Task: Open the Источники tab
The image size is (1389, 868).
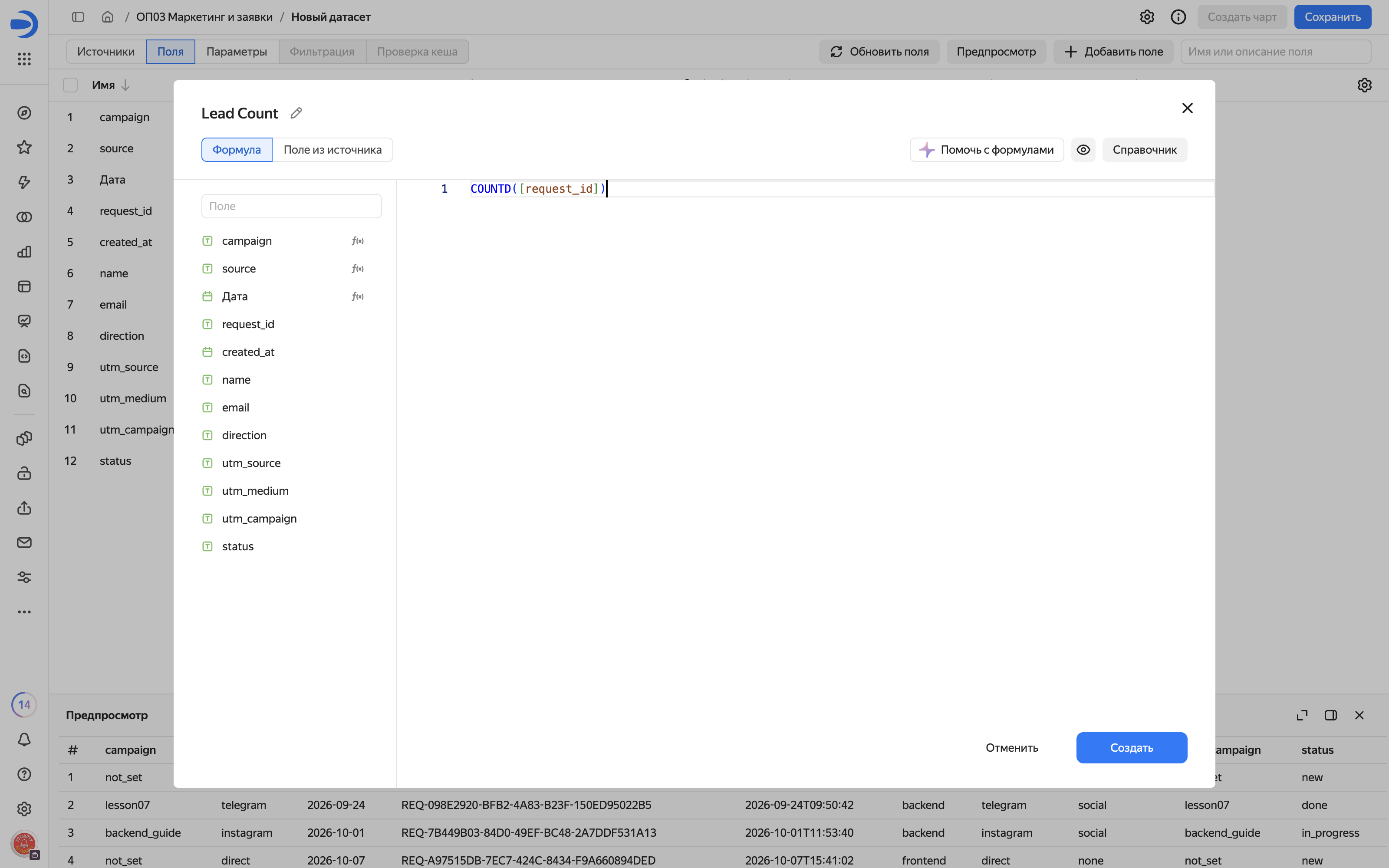Action: 106,52
